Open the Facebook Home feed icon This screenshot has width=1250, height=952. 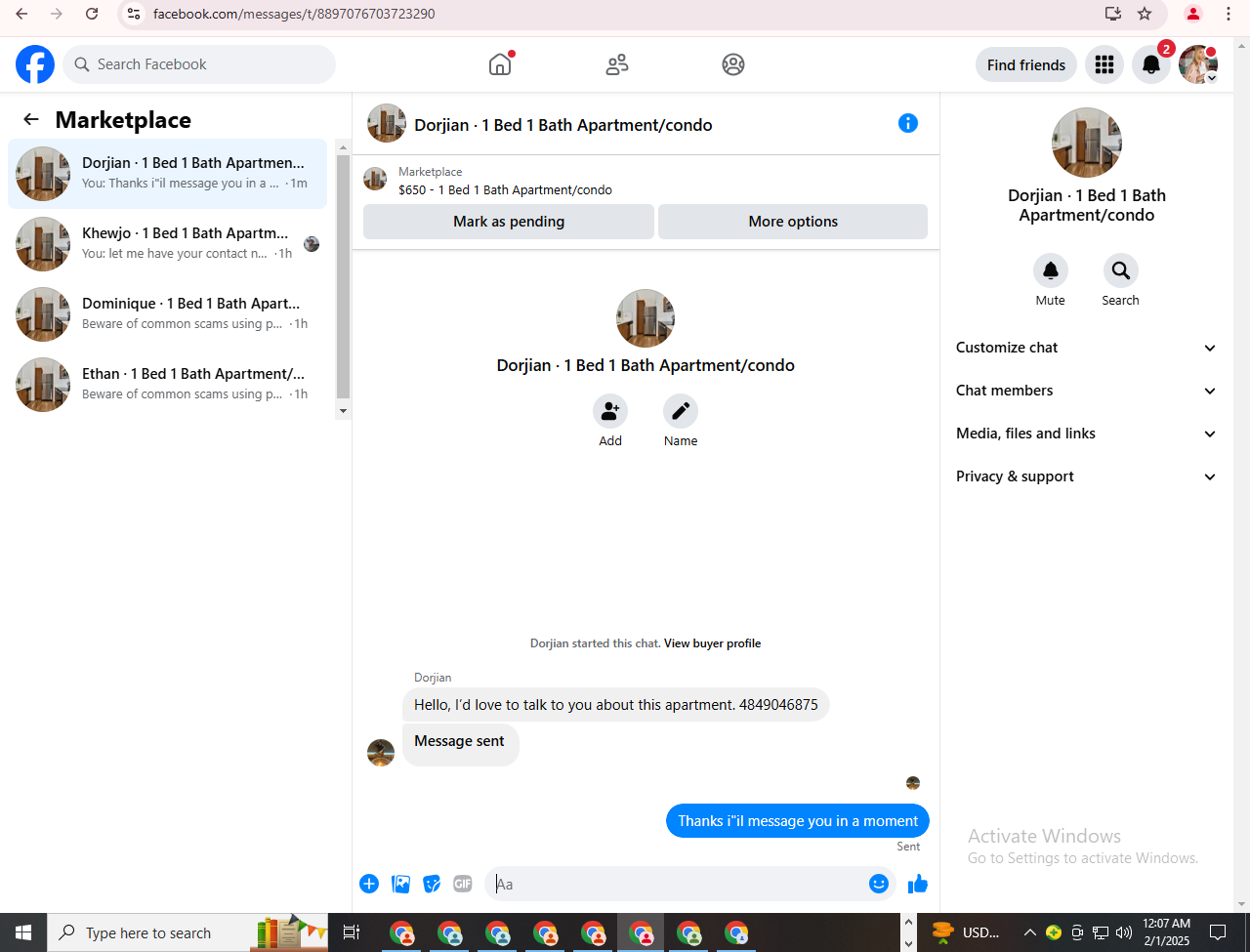tap(500, 64)
